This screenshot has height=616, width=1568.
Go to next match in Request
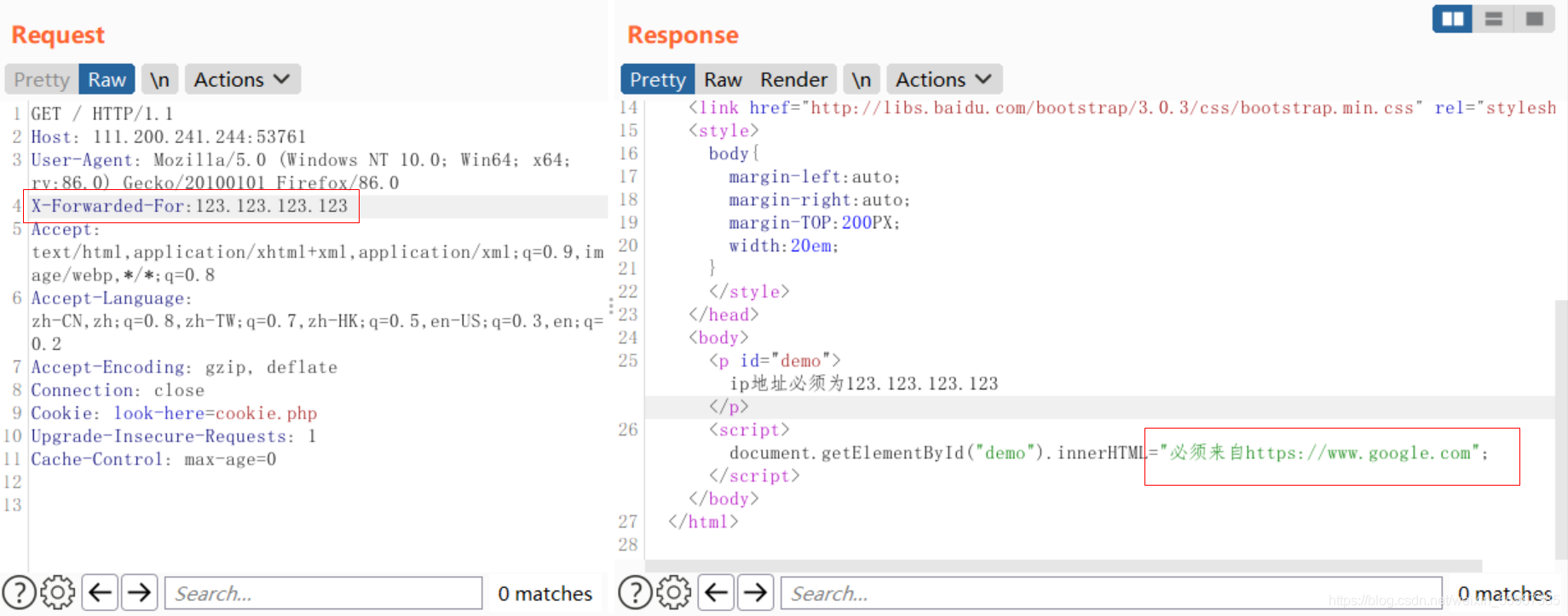tap(140, 592)
